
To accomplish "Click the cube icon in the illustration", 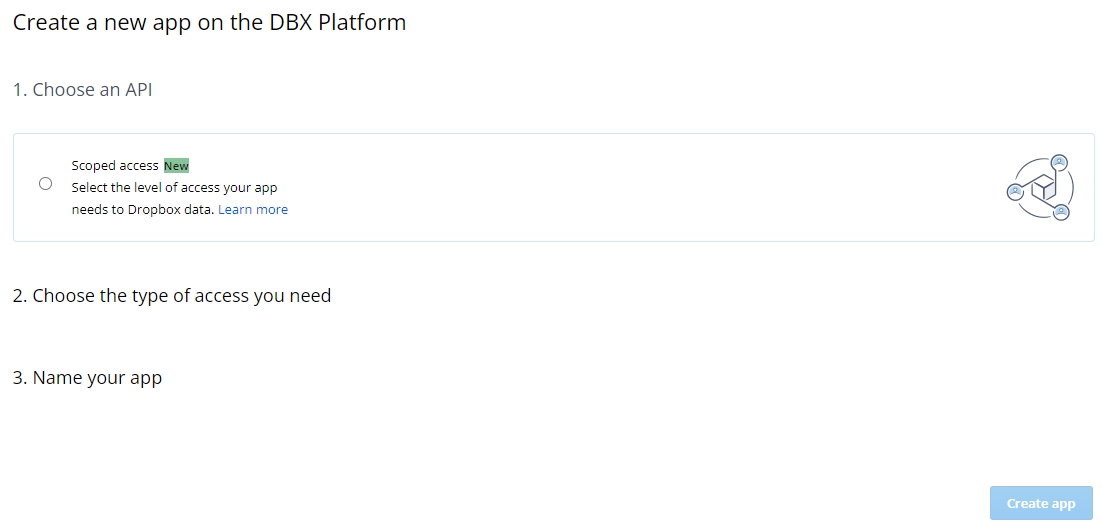I will coord(1043,186).
